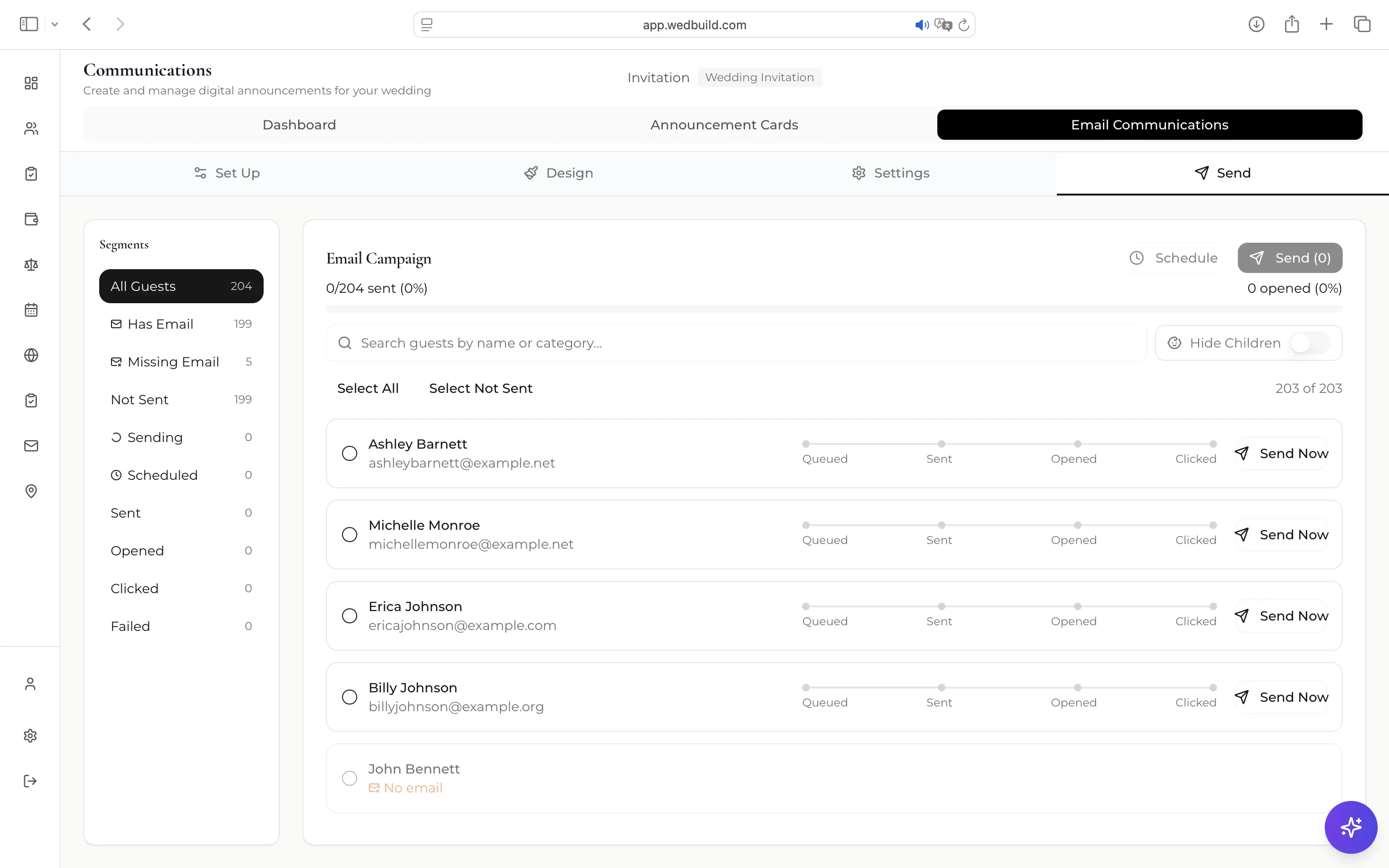Click the guest search input field

736,343
